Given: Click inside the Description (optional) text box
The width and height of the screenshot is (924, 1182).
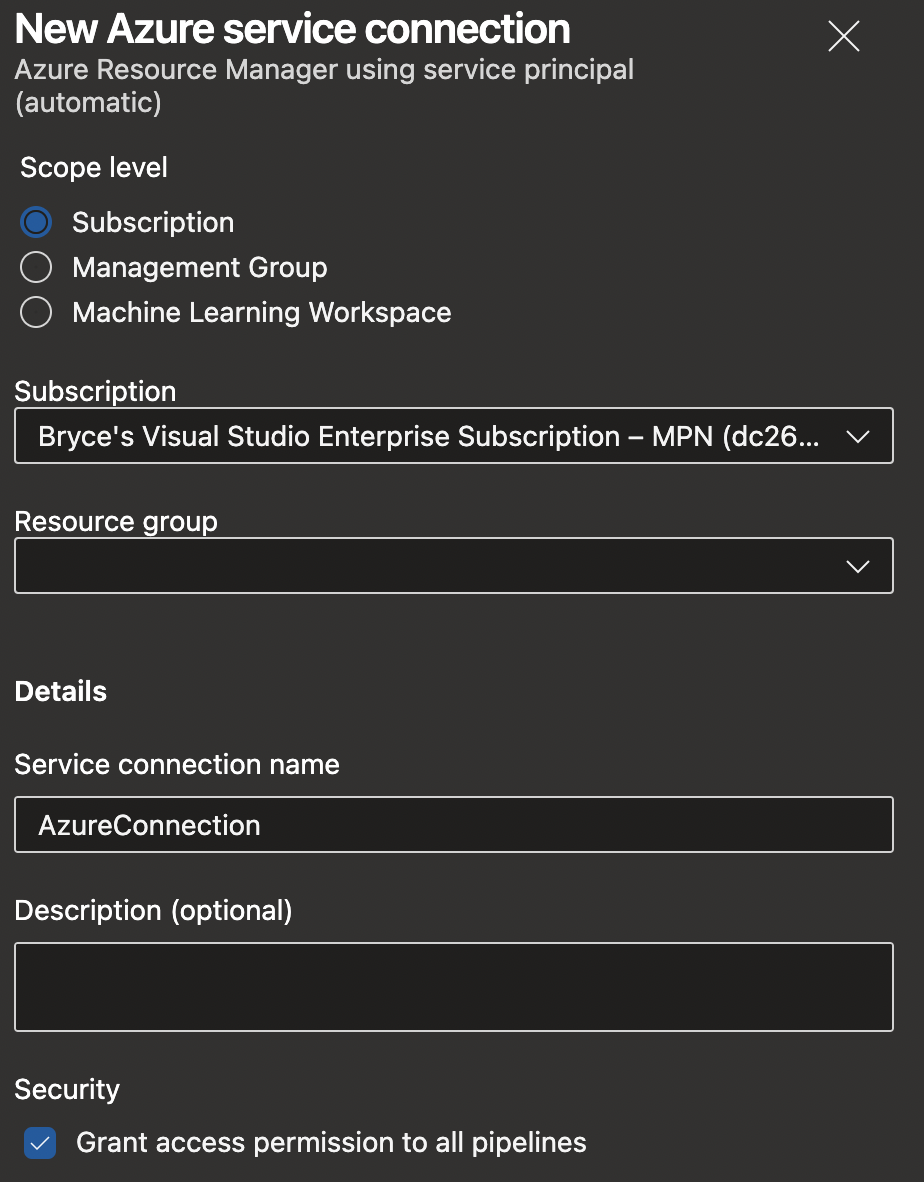Looking at the screenshot, I should click(453, 986).
